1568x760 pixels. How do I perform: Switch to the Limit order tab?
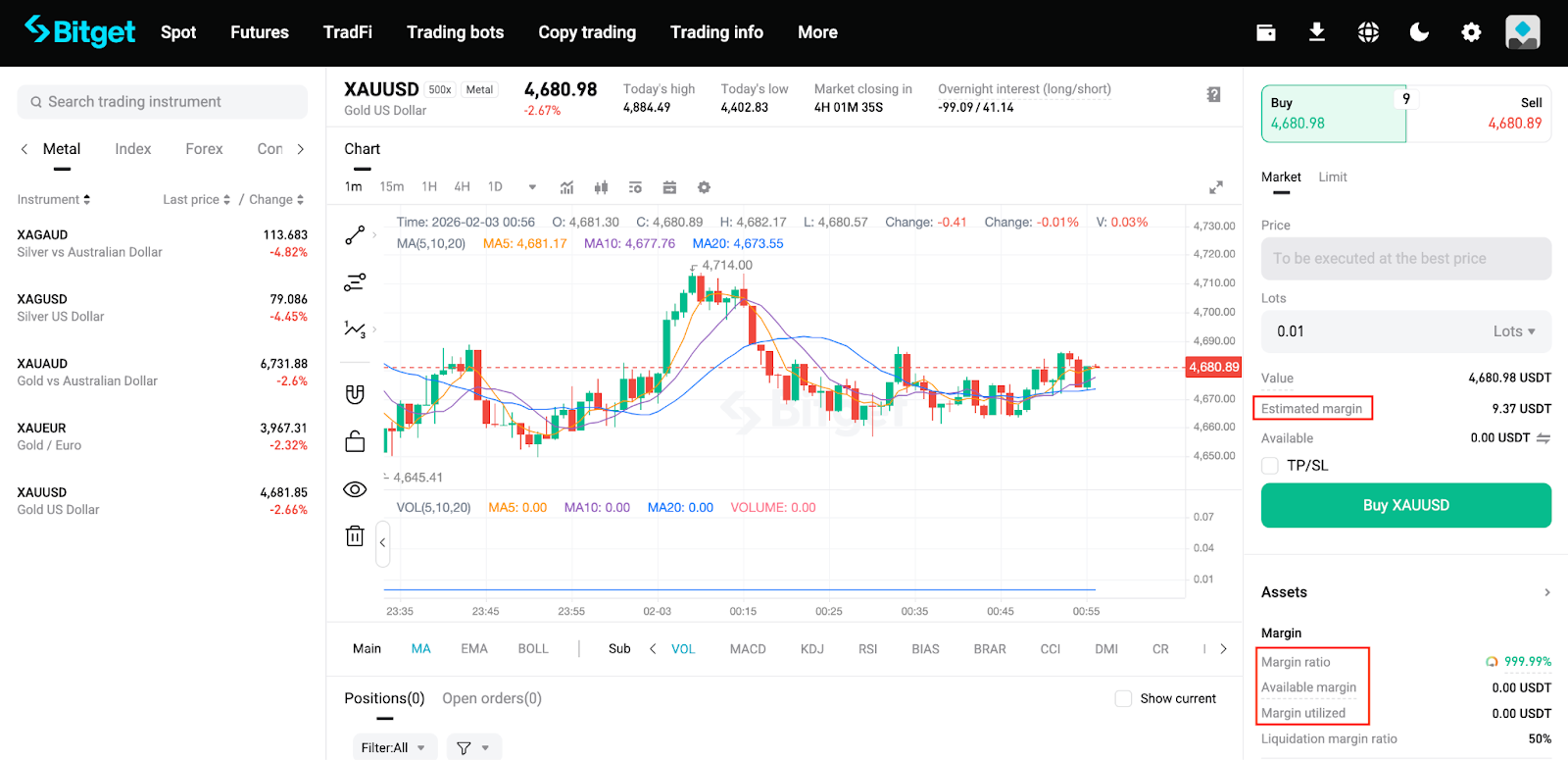click(x=1333, y=177)
